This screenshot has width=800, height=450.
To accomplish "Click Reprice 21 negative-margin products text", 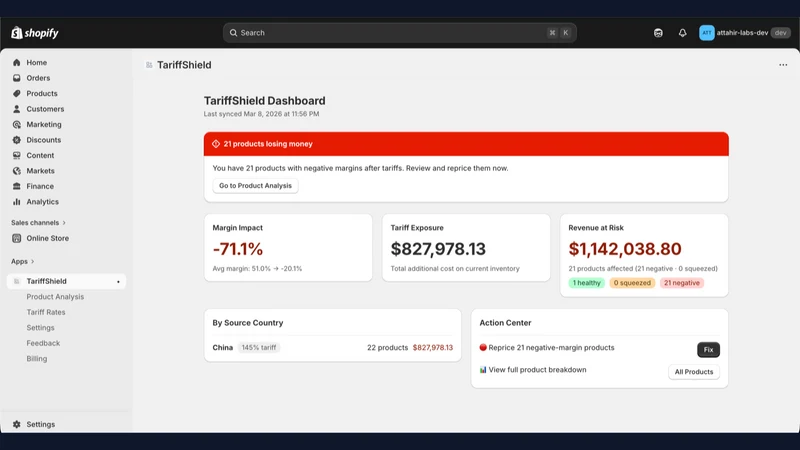I will click(551, 347).
